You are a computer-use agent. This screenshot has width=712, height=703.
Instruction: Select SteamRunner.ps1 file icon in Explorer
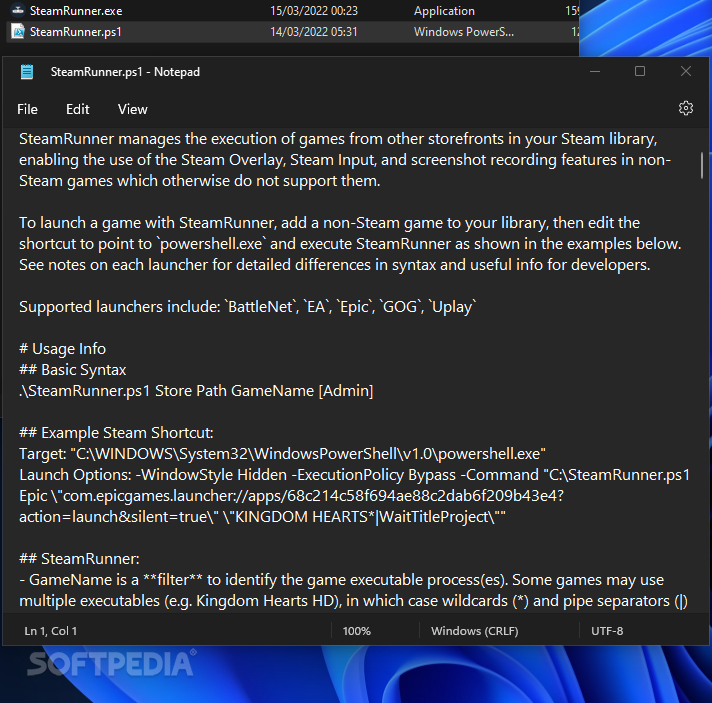[x=18, y=32]
